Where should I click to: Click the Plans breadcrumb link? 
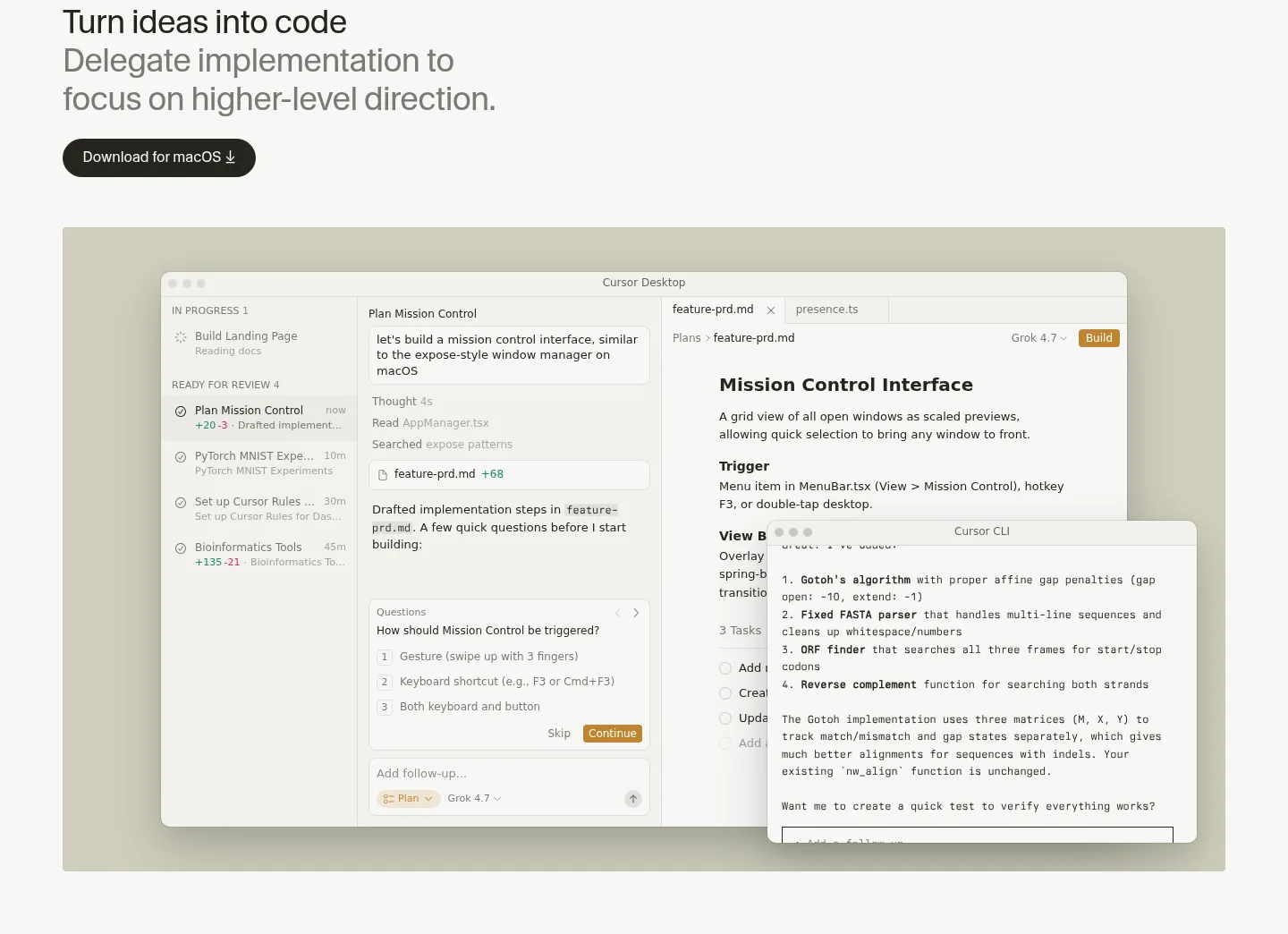point(686,338)
